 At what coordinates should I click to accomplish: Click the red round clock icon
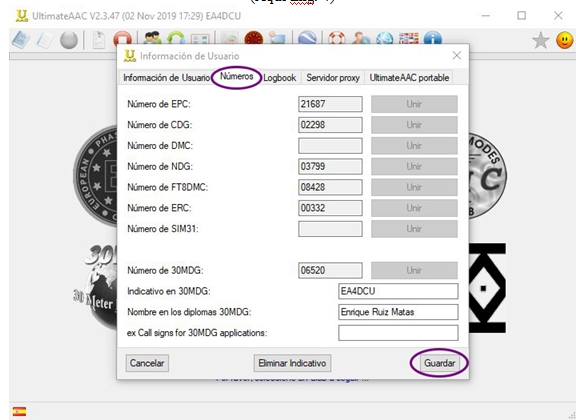[x=253, y=38]
